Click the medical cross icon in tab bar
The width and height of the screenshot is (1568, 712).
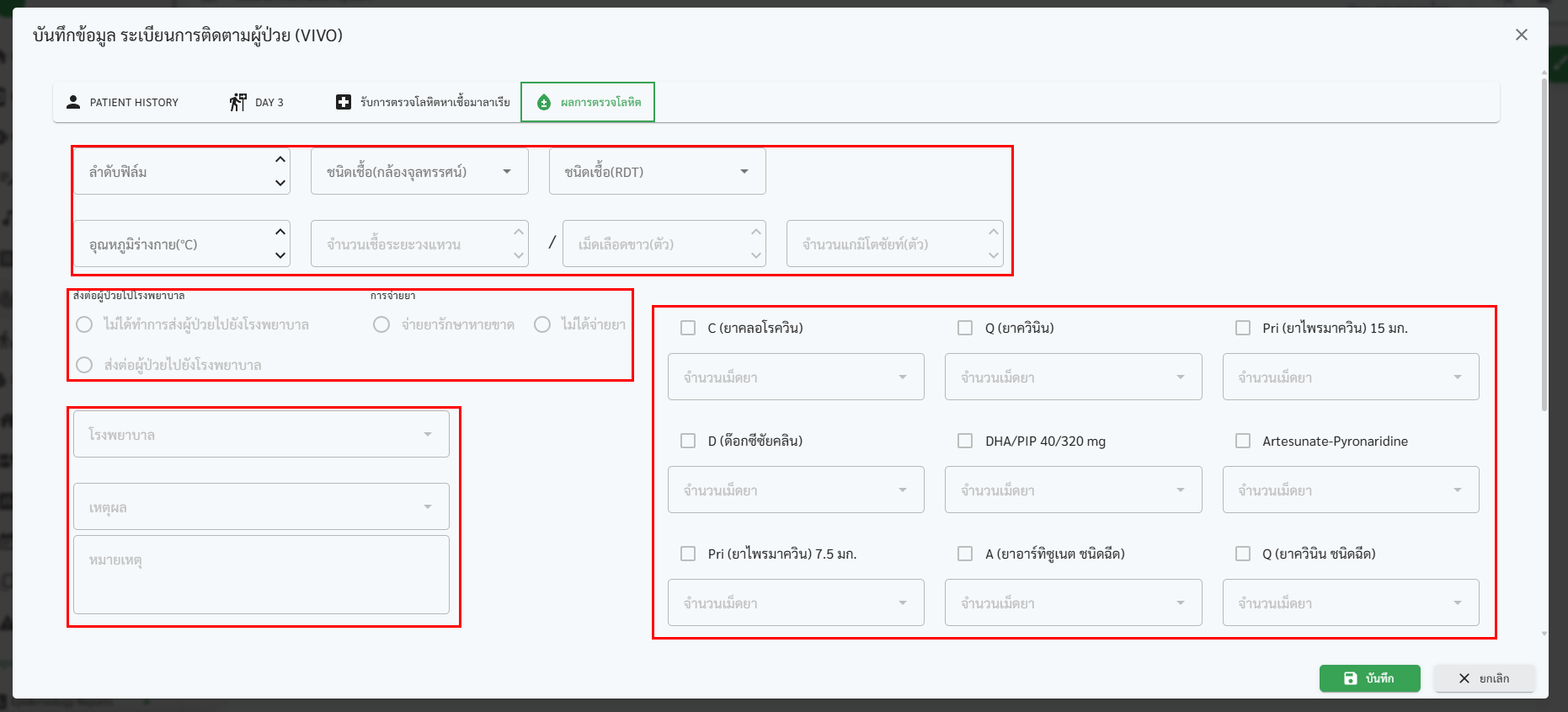[343, 102]
